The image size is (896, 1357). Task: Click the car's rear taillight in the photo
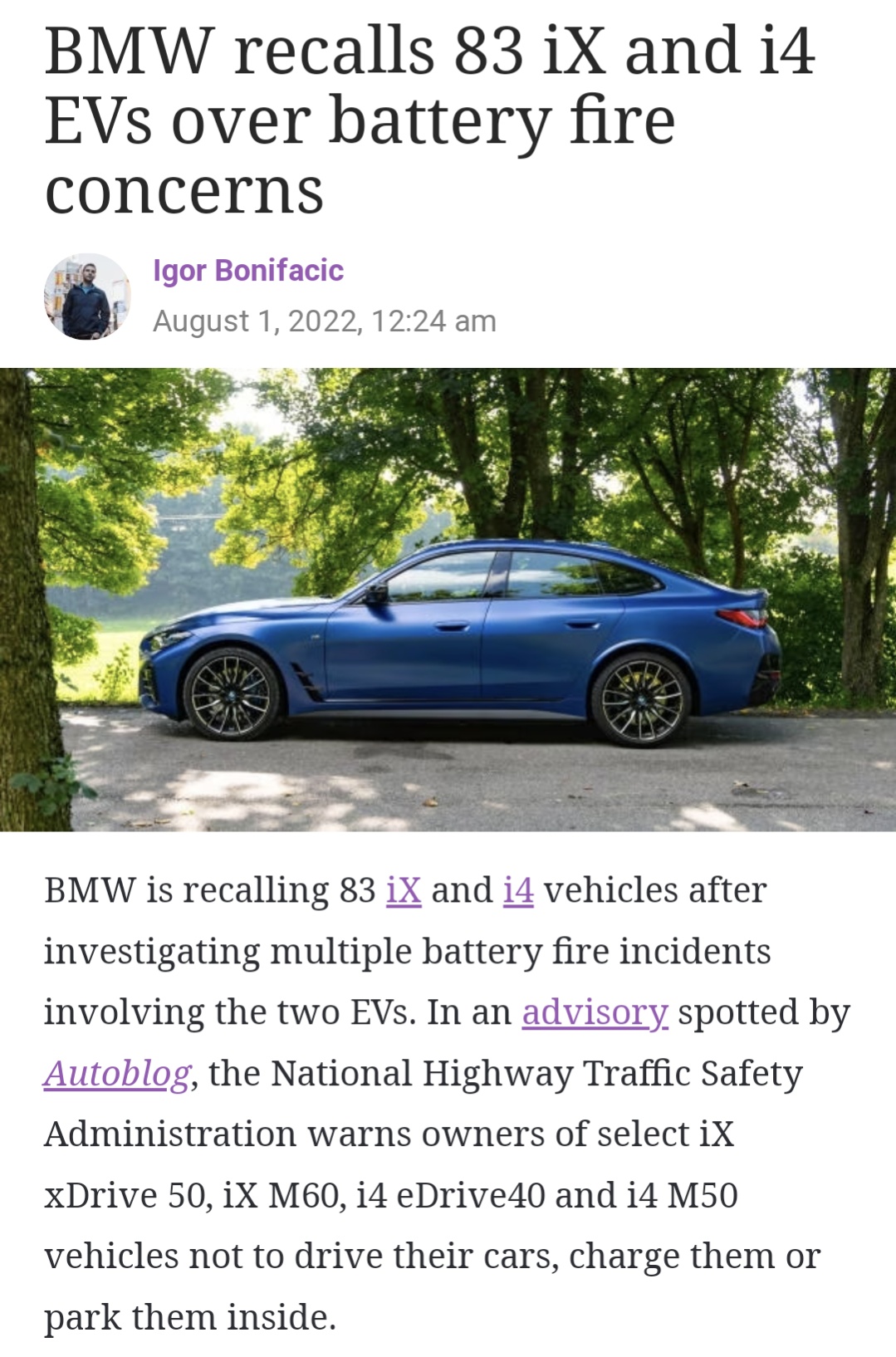point(742,617)
